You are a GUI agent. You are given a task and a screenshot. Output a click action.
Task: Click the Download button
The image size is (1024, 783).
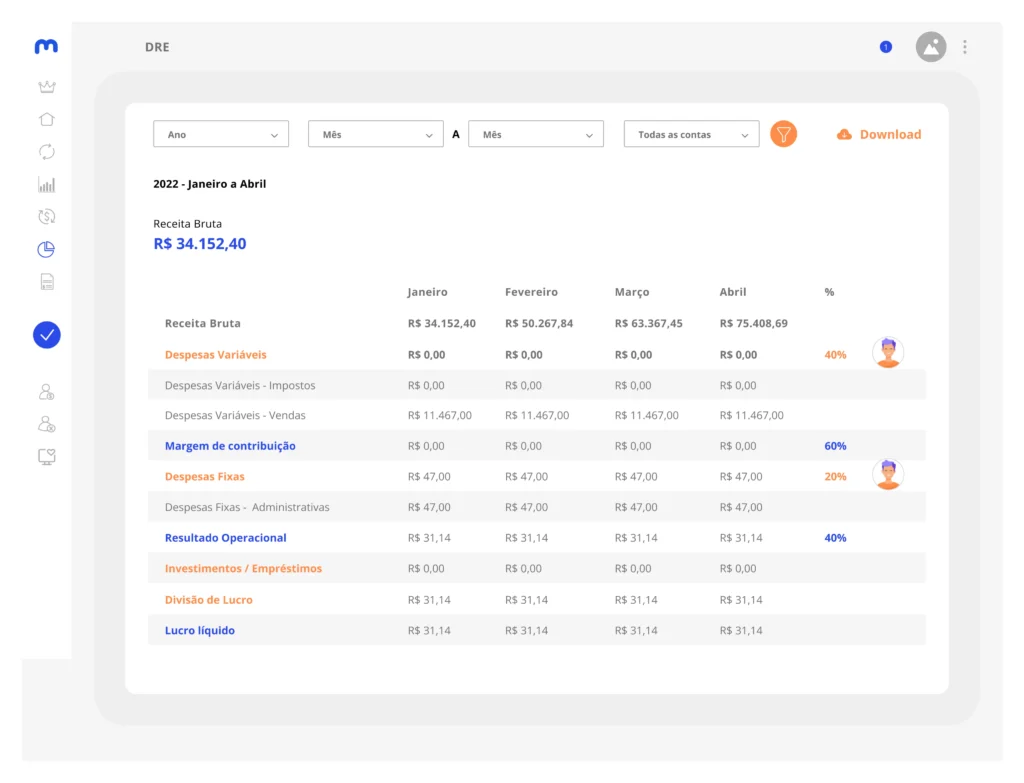point(879,135)
